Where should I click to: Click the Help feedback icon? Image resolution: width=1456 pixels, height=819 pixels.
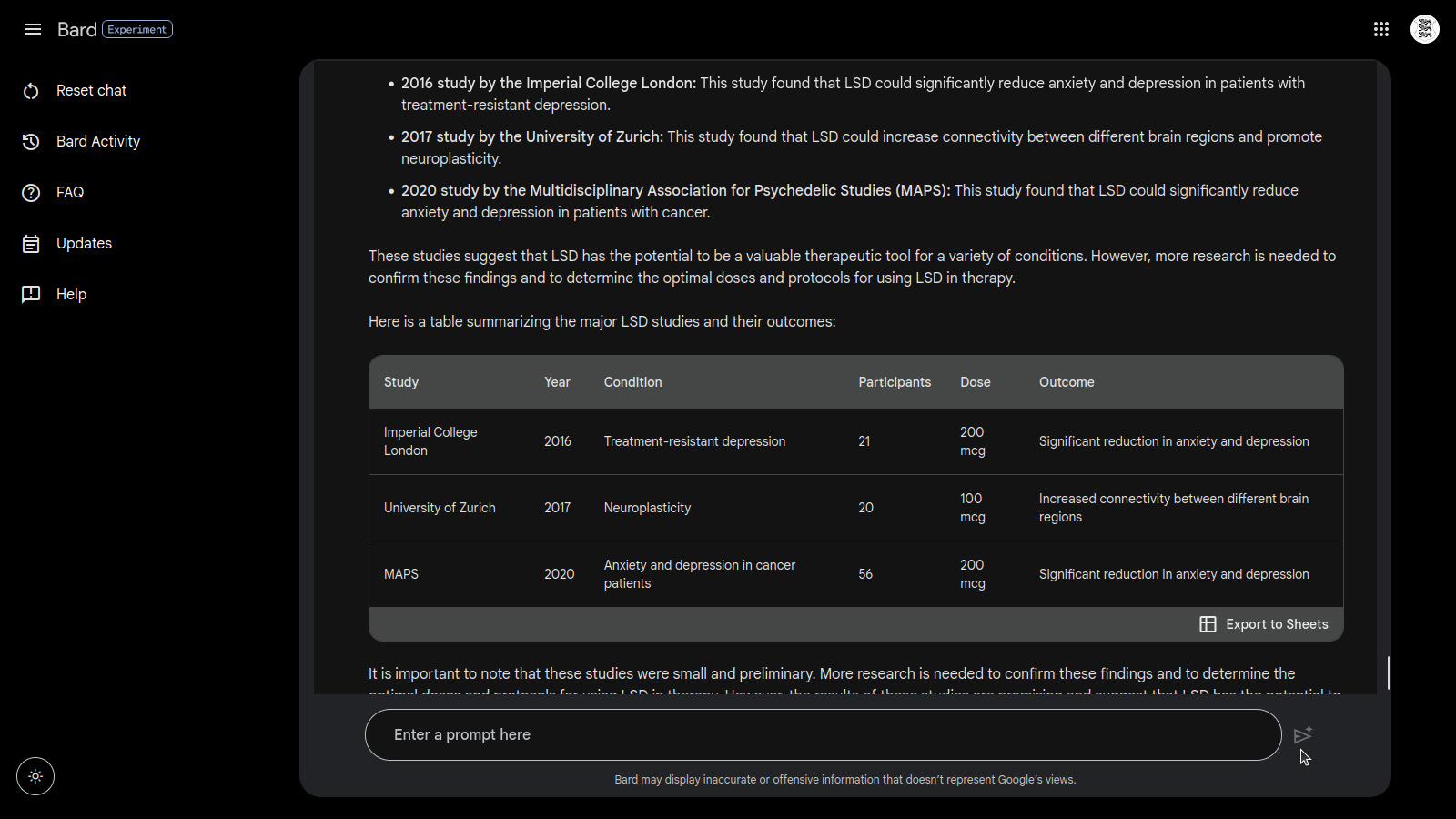tap(31, 294)
